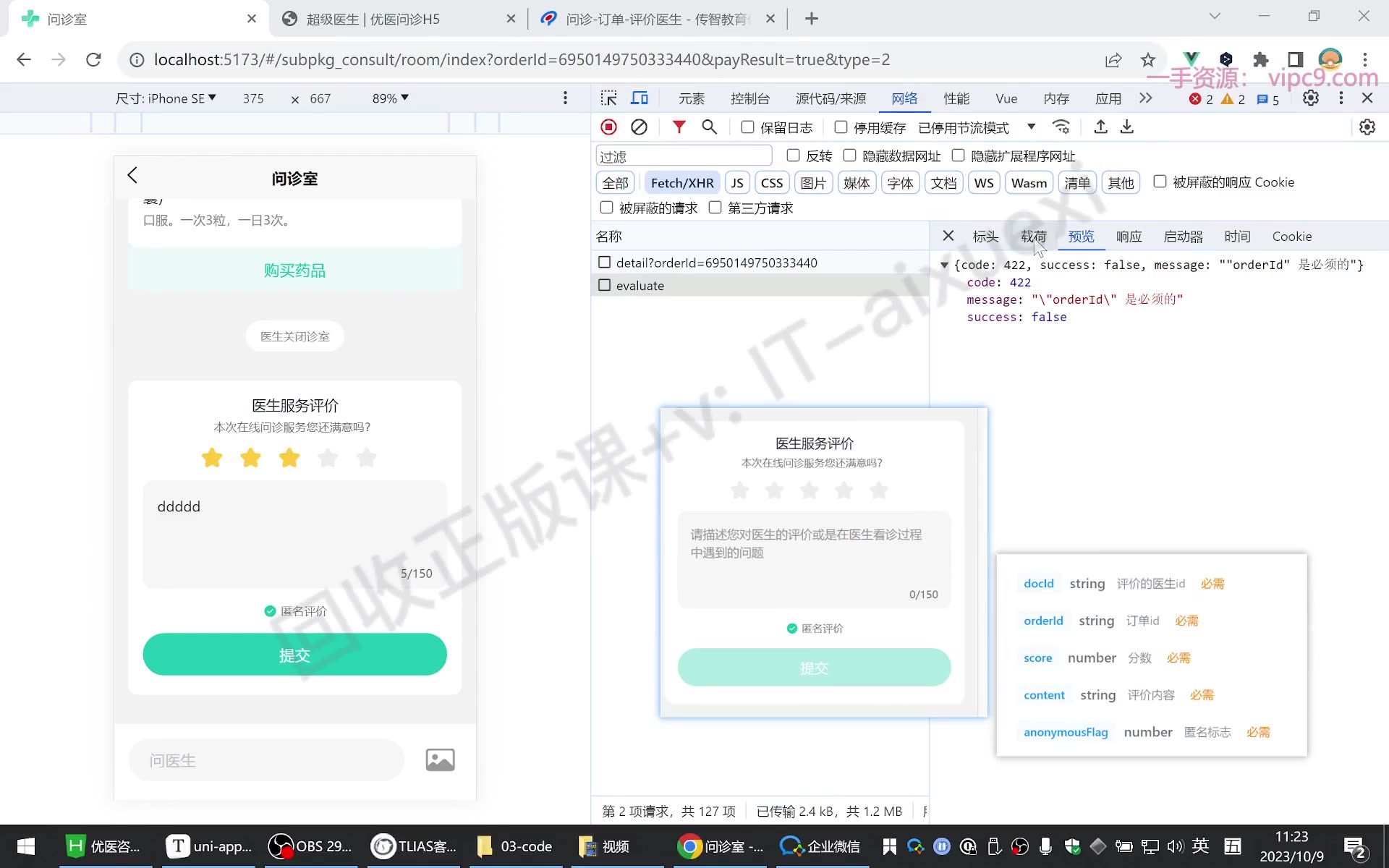The image size is (1389, 868).
Task: Click the image upload icon in chat
Action: click(440, 760)
